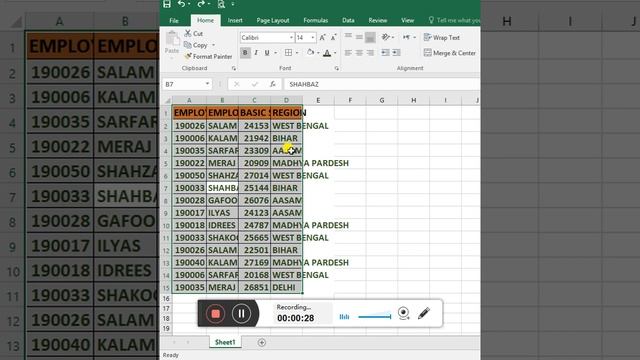Toggle Italic formatting

point(256,53)
